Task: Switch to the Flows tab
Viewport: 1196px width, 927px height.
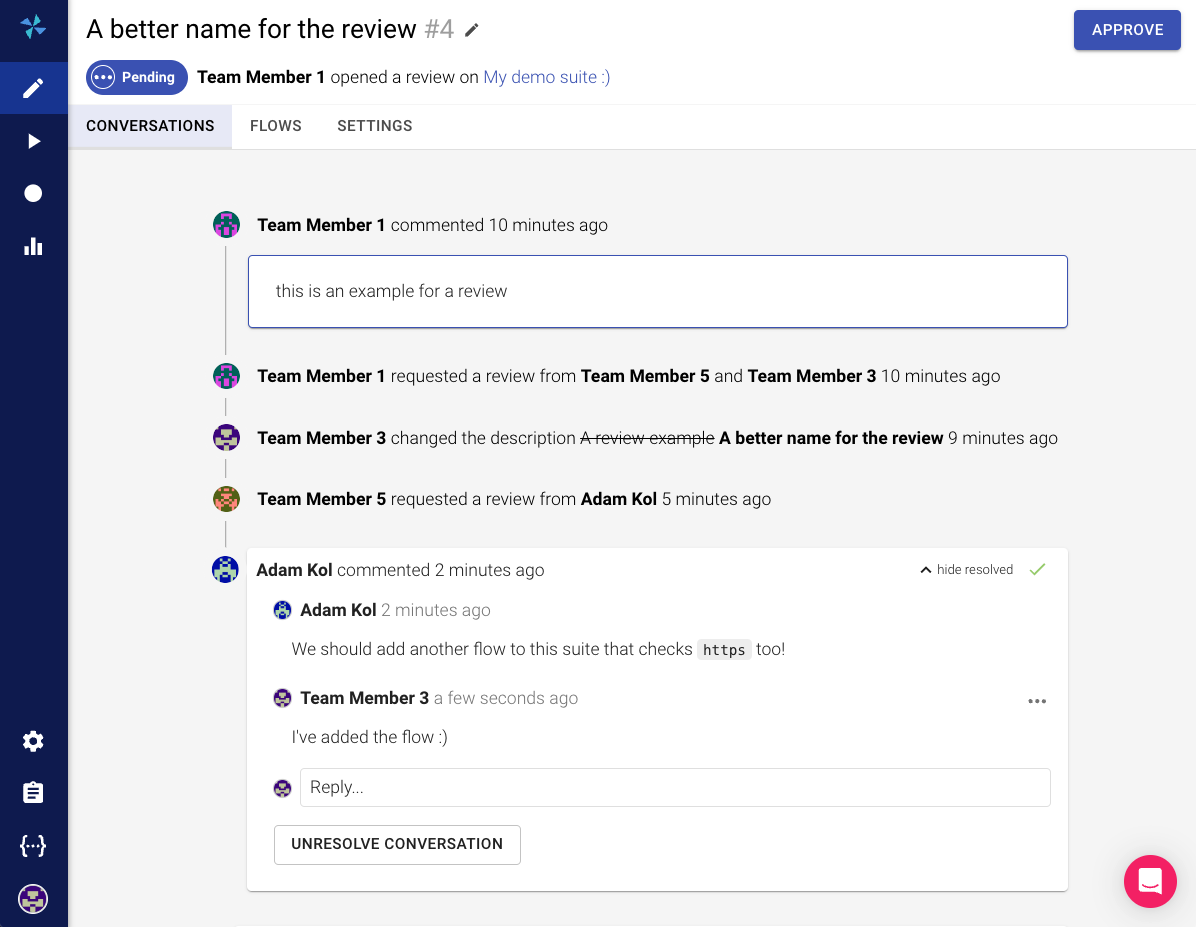Action: [x=276, y=126]
